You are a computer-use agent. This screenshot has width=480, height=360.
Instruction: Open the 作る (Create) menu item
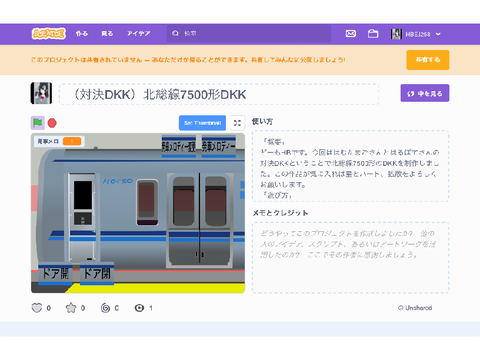pos(82,34)
